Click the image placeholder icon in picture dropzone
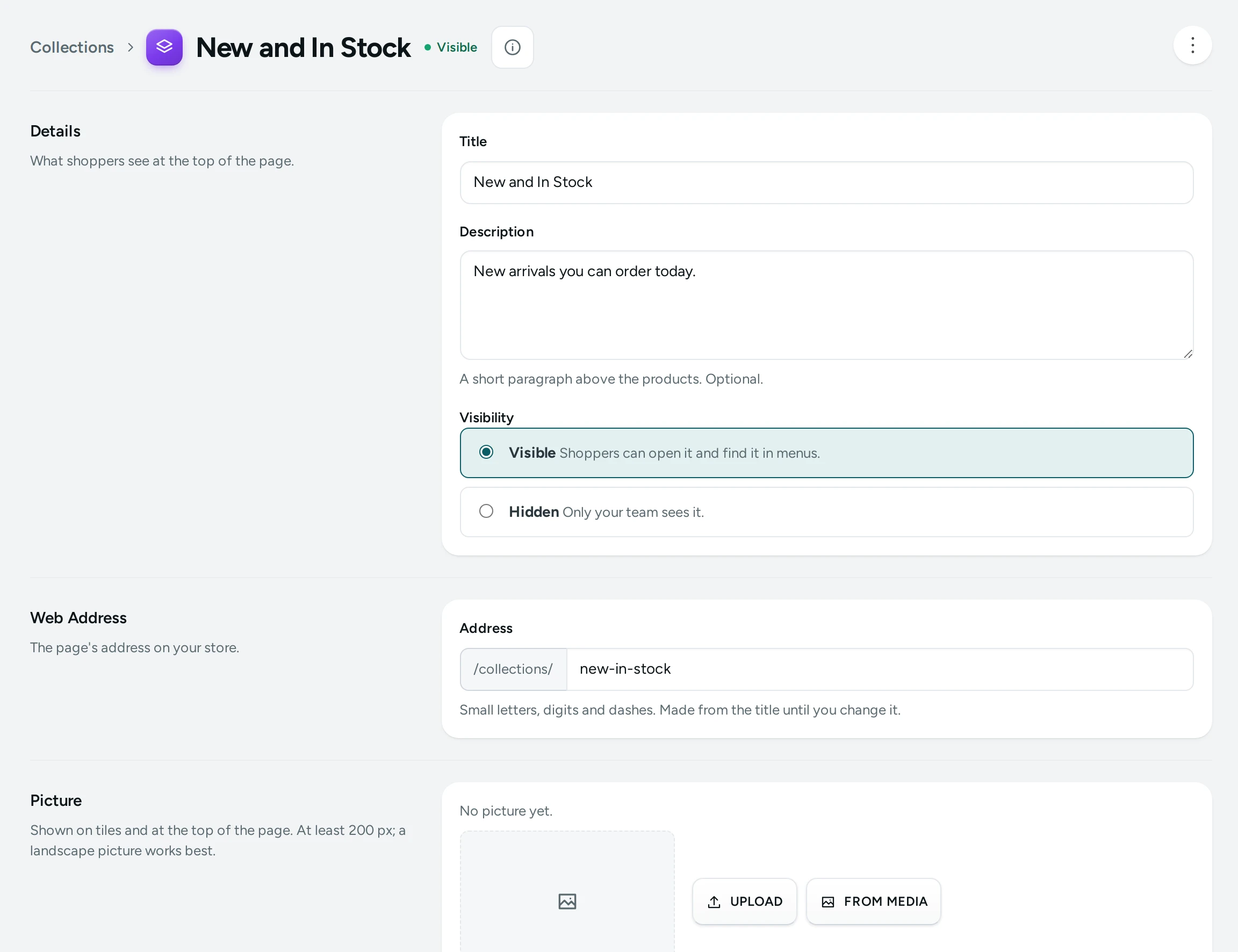 (567, 901)
